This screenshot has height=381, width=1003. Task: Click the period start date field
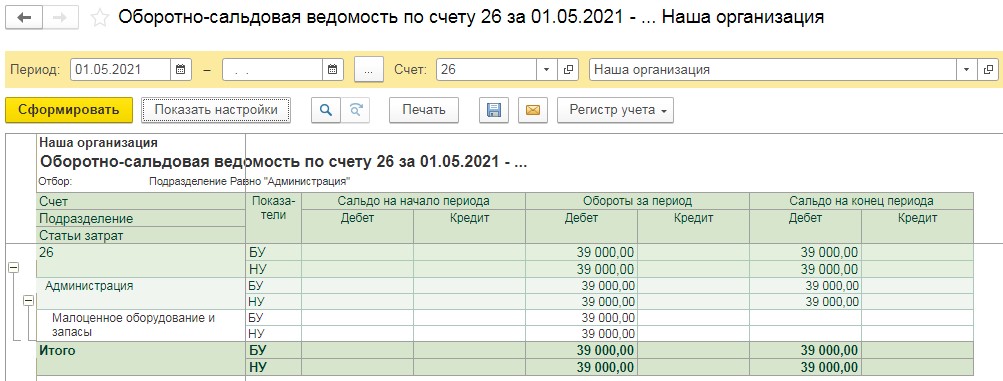coord(120,70)
